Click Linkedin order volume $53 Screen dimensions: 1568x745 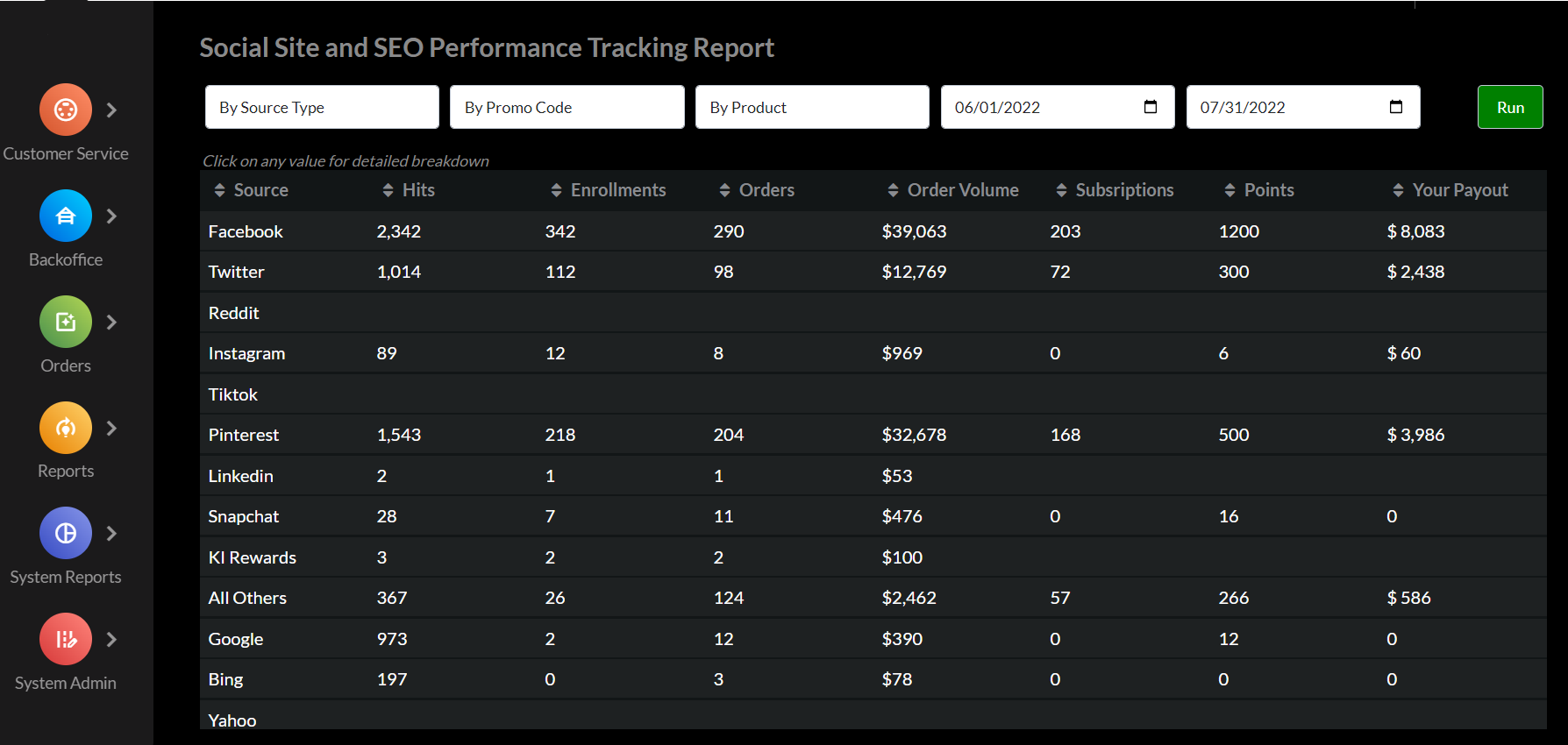897,476
